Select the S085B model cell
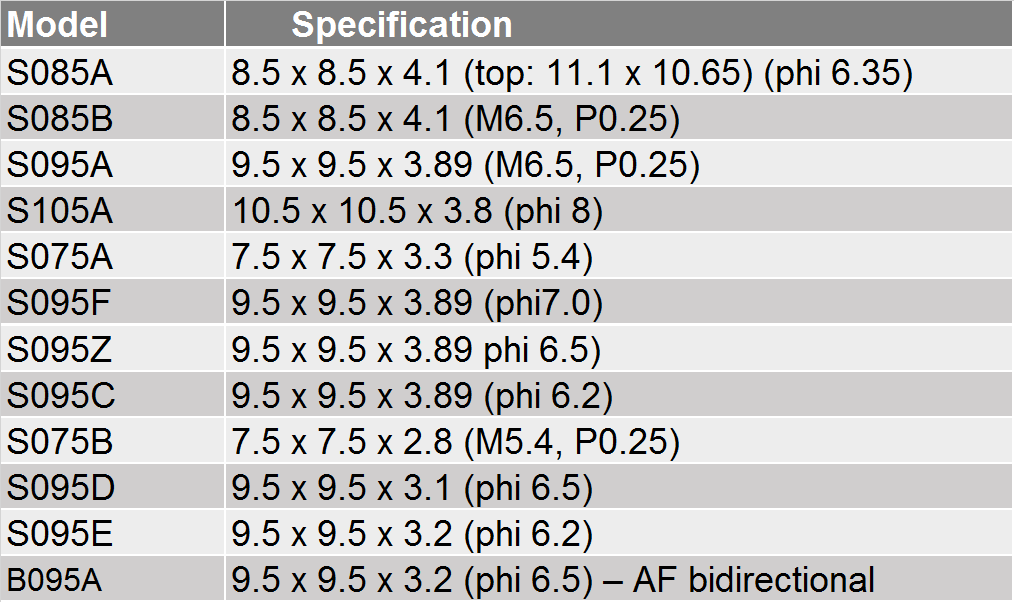Viewport: 1014px width, 602px height. click(113, 118)
